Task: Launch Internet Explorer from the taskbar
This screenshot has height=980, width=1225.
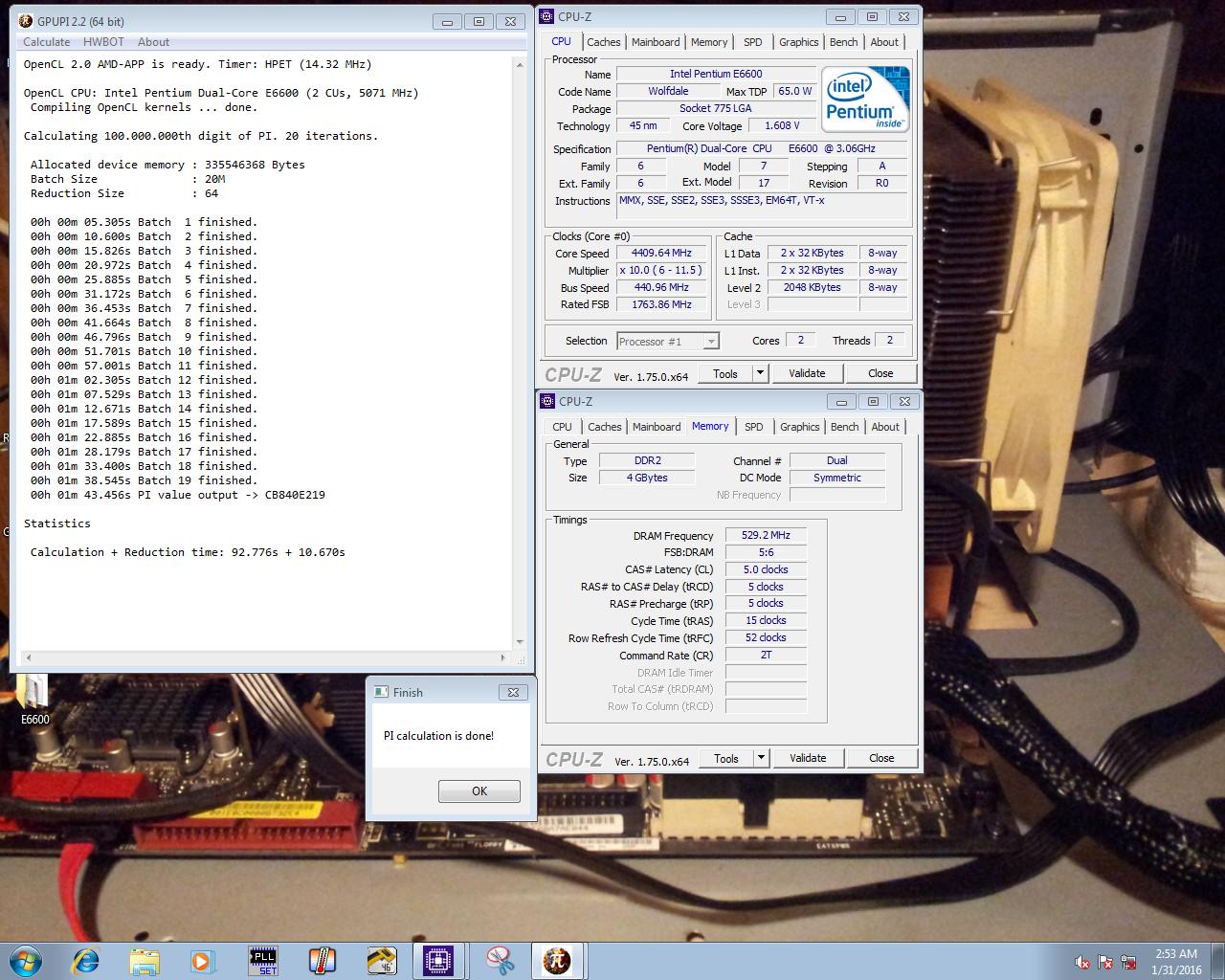Action: 86,960
